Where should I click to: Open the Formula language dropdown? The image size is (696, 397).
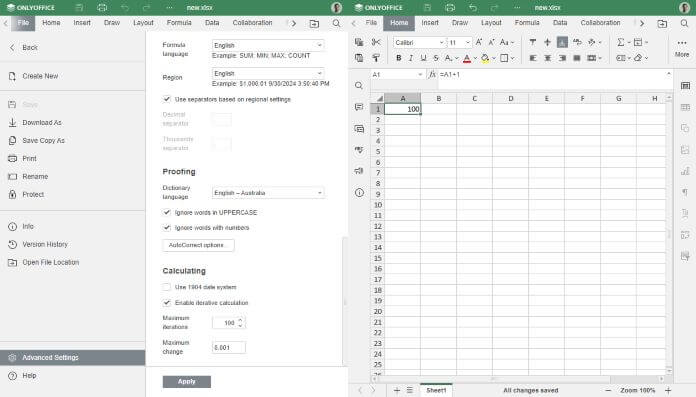point(268,45)
